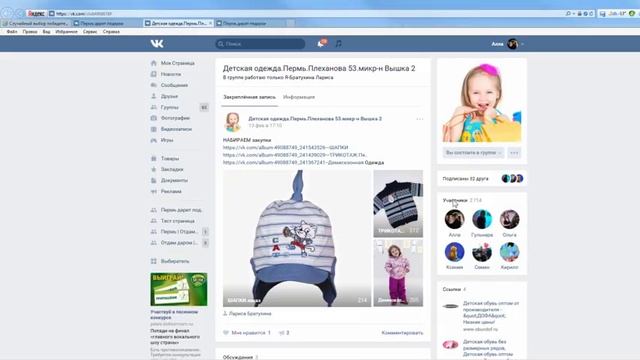Click the Обсуждения section heading
This screenshot has height=360, width=640.
pyautogui.click(x=238, y=357)
